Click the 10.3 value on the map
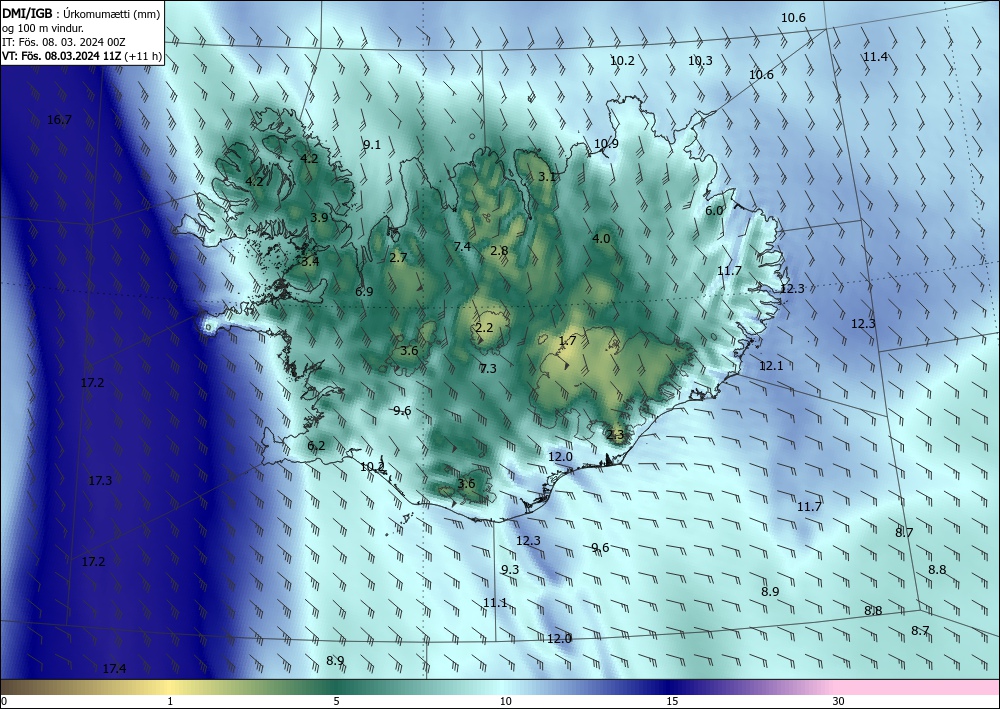This screenshot has width=1000, height=709. (700, 61)
